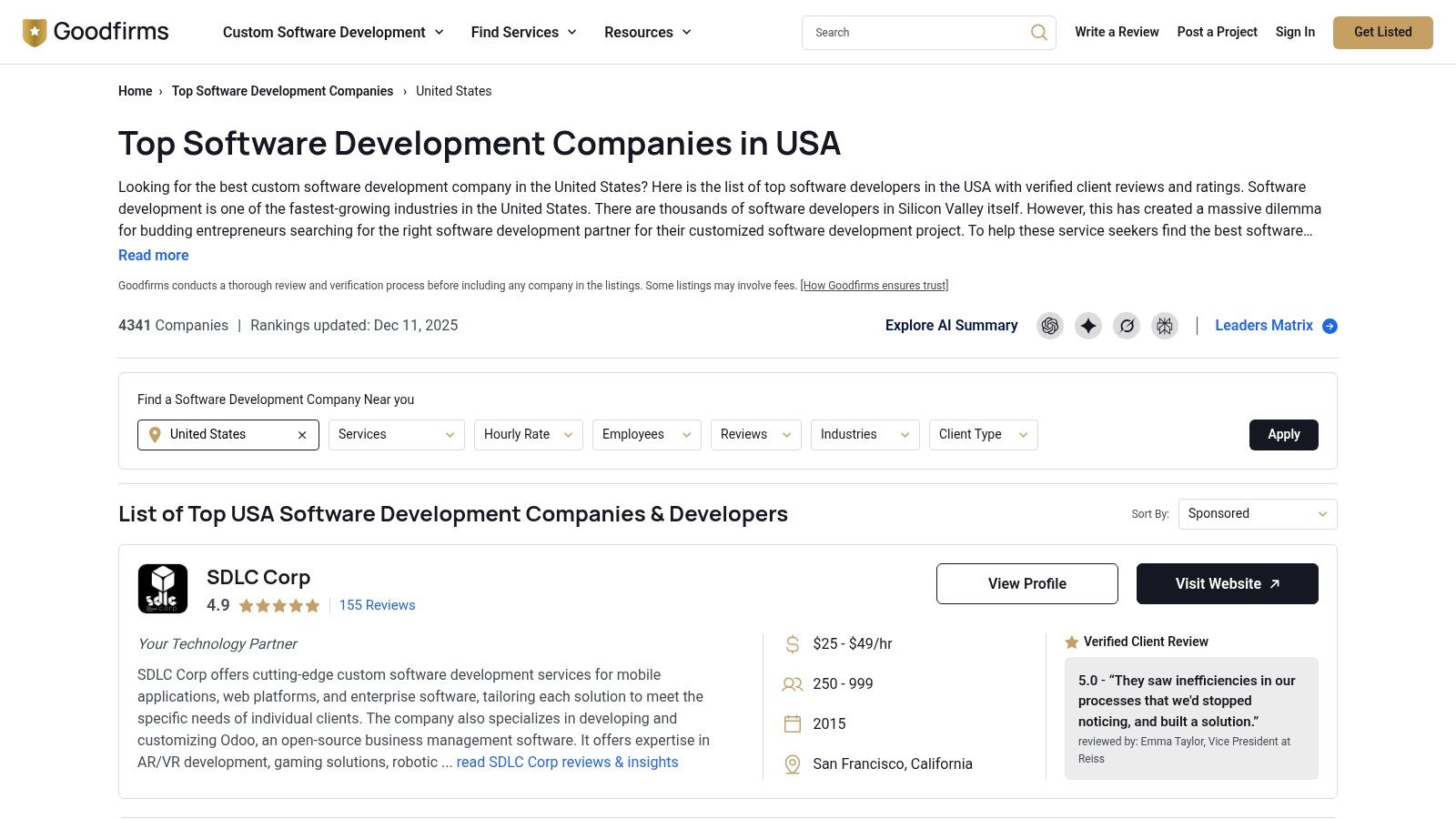This screenshot has height=819, width=1456.
Task: Clear the United States location filter
Action: (x=302, y=435)
